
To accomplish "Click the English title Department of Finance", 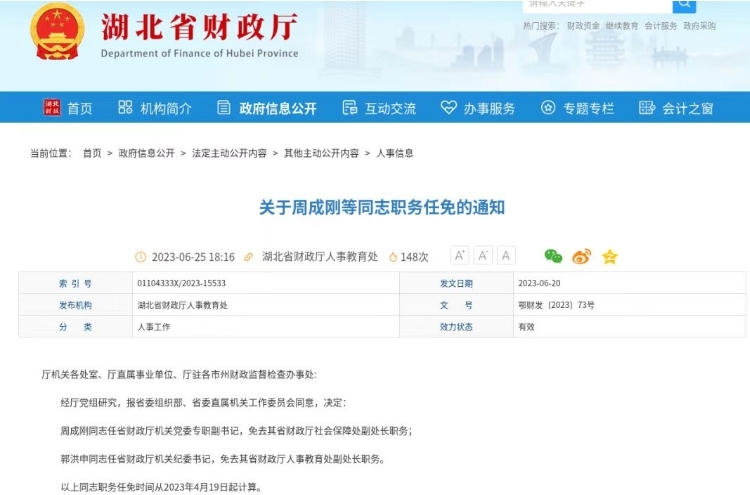I will coord(199,53).
